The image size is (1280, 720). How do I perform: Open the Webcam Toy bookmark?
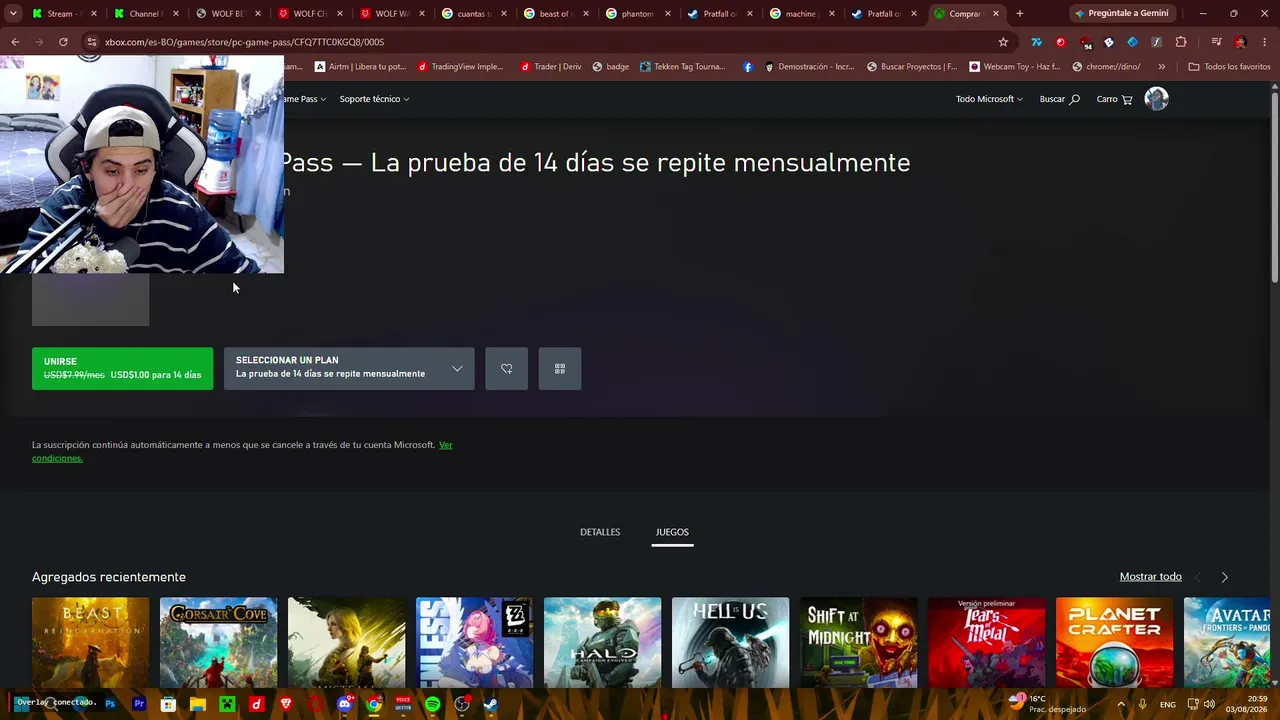tap(1014, 67)
